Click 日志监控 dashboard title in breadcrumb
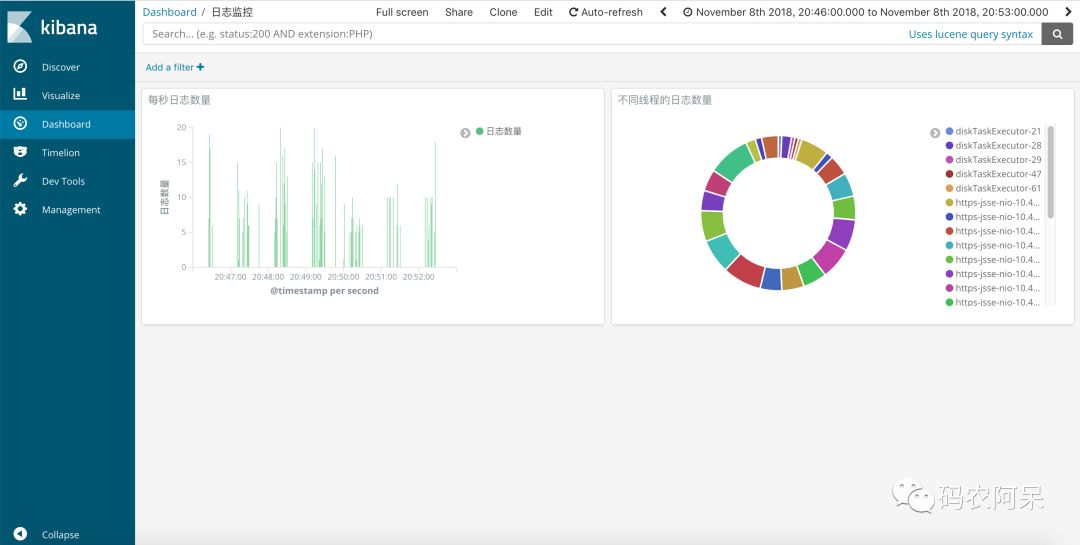 pyautogui.click(x=232, y=12)
